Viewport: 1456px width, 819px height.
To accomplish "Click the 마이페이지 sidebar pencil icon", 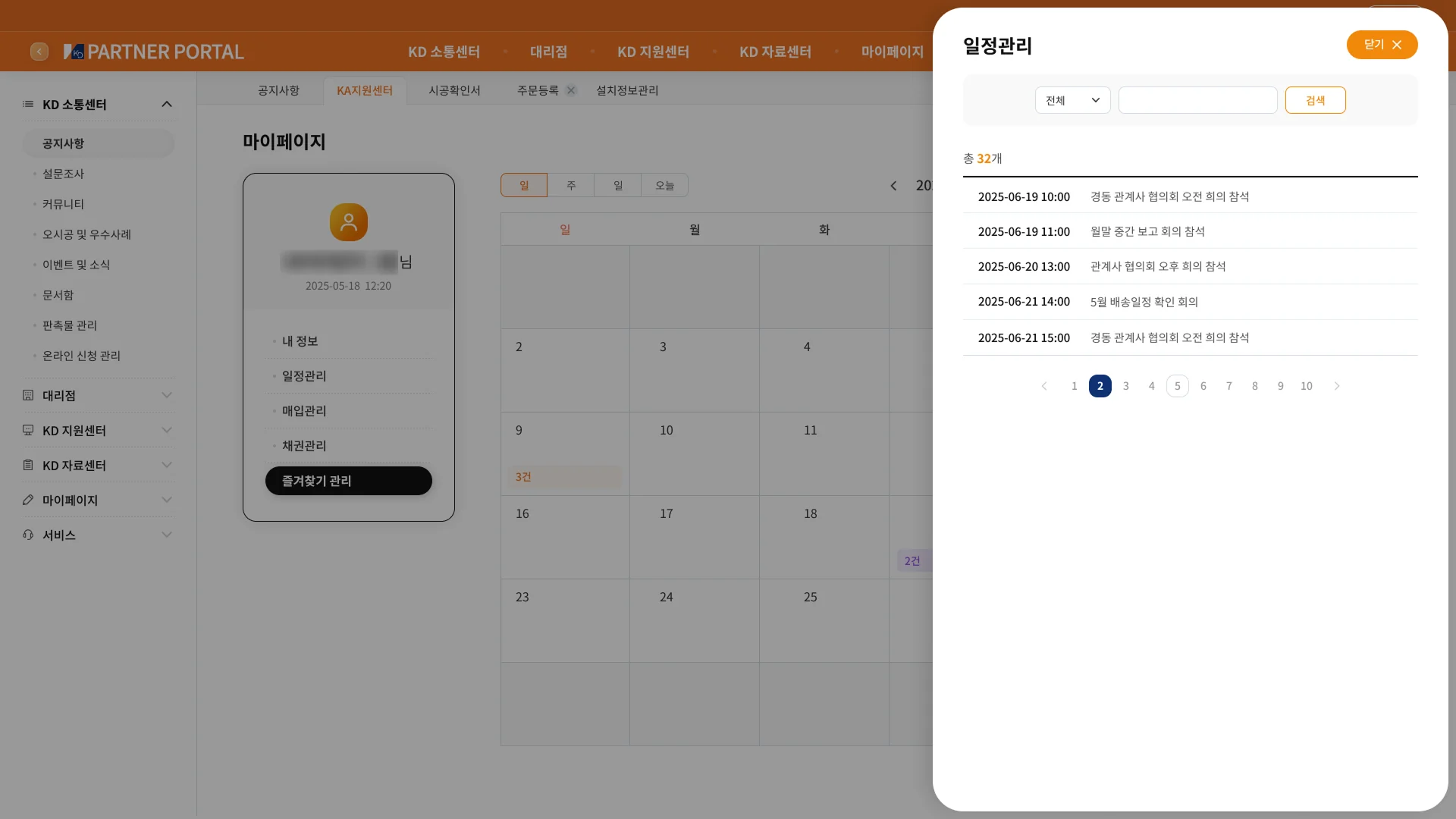I will click(28, 500).
